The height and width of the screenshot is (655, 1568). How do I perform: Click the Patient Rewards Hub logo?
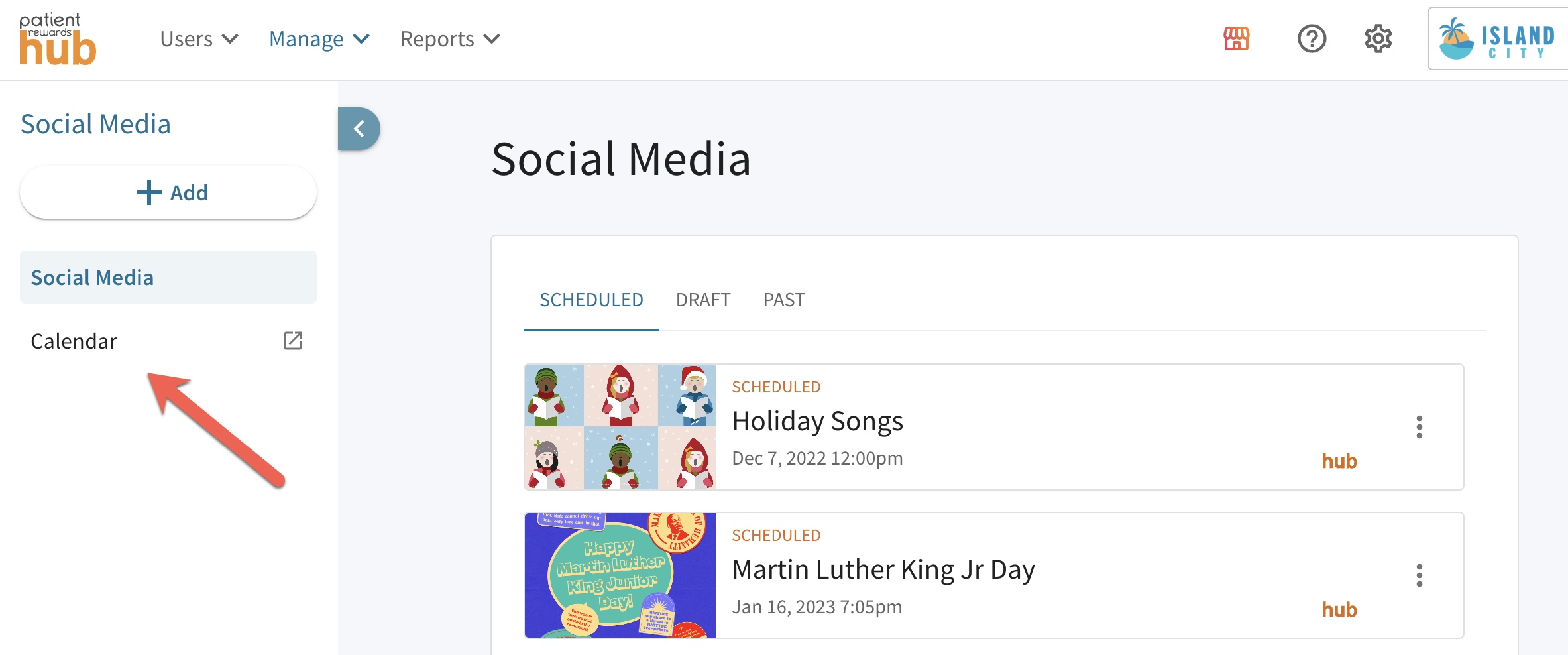(x=58, y=39)
